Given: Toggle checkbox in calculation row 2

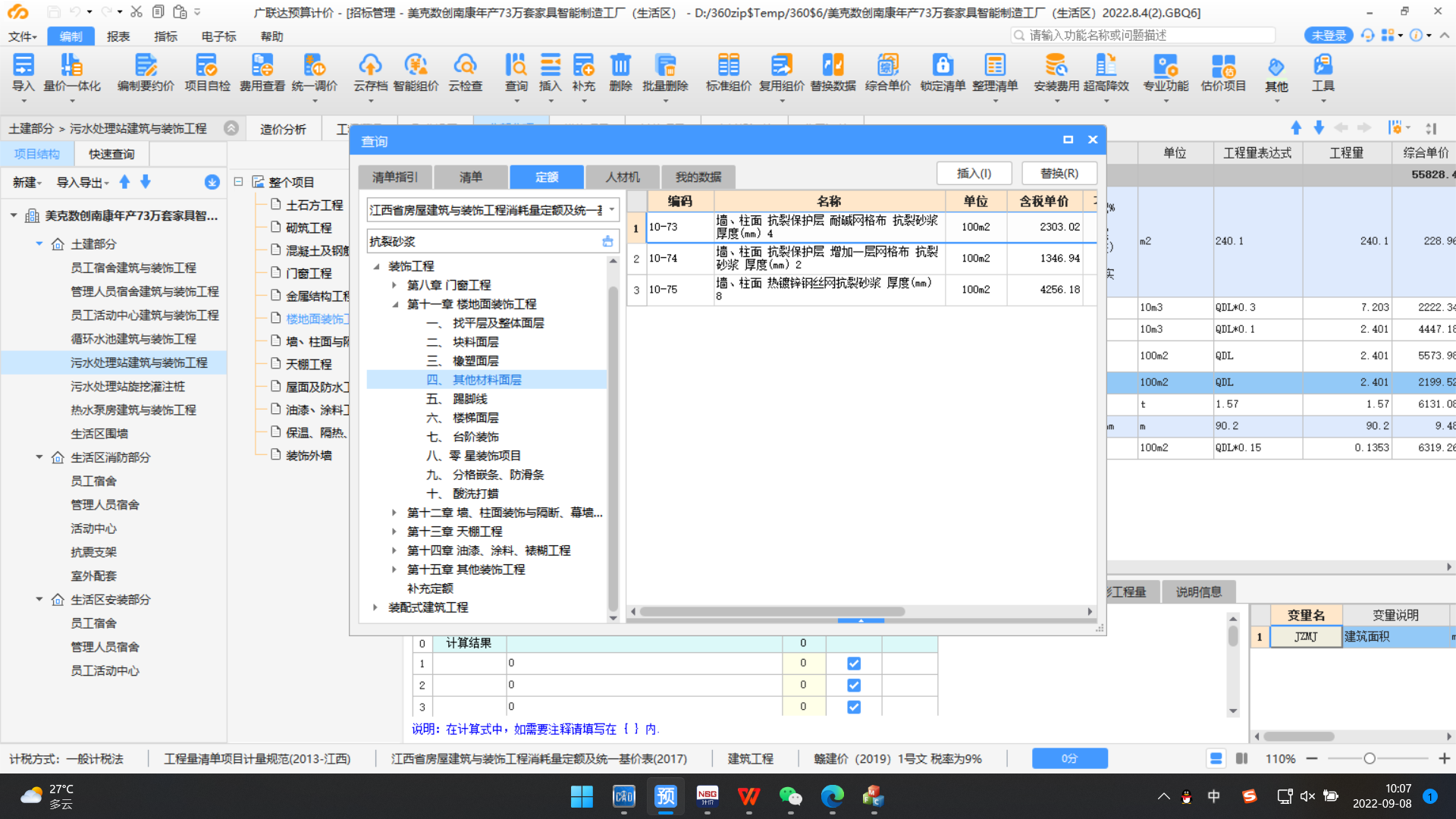Looking at the screenshot, I should tap(854, 686).
